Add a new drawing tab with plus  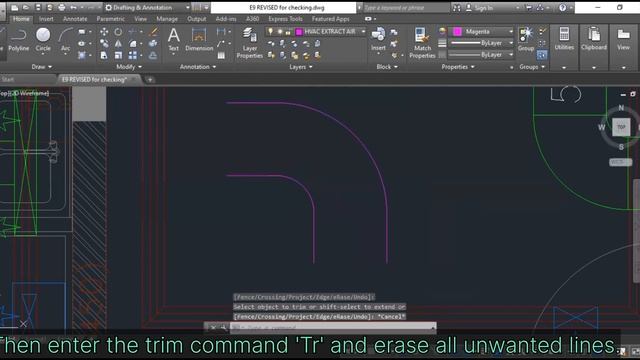[x=150, y=80]
